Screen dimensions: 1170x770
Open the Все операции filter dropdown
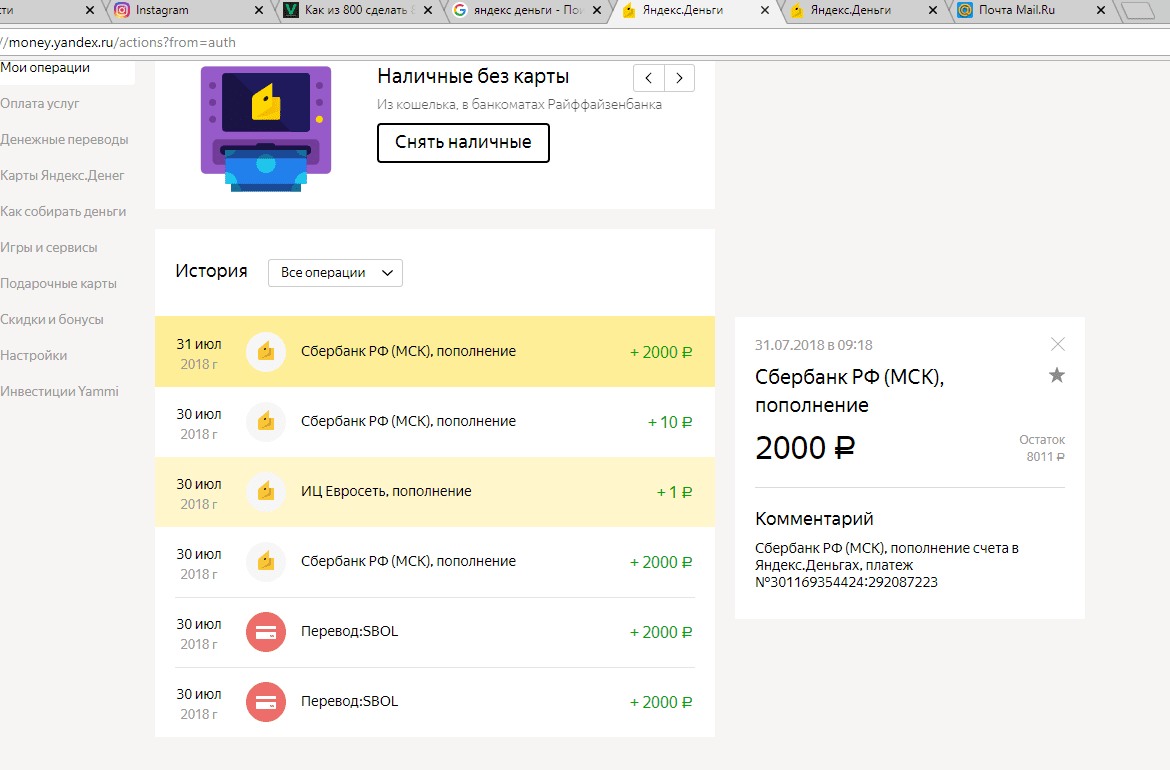pos(335,273)
